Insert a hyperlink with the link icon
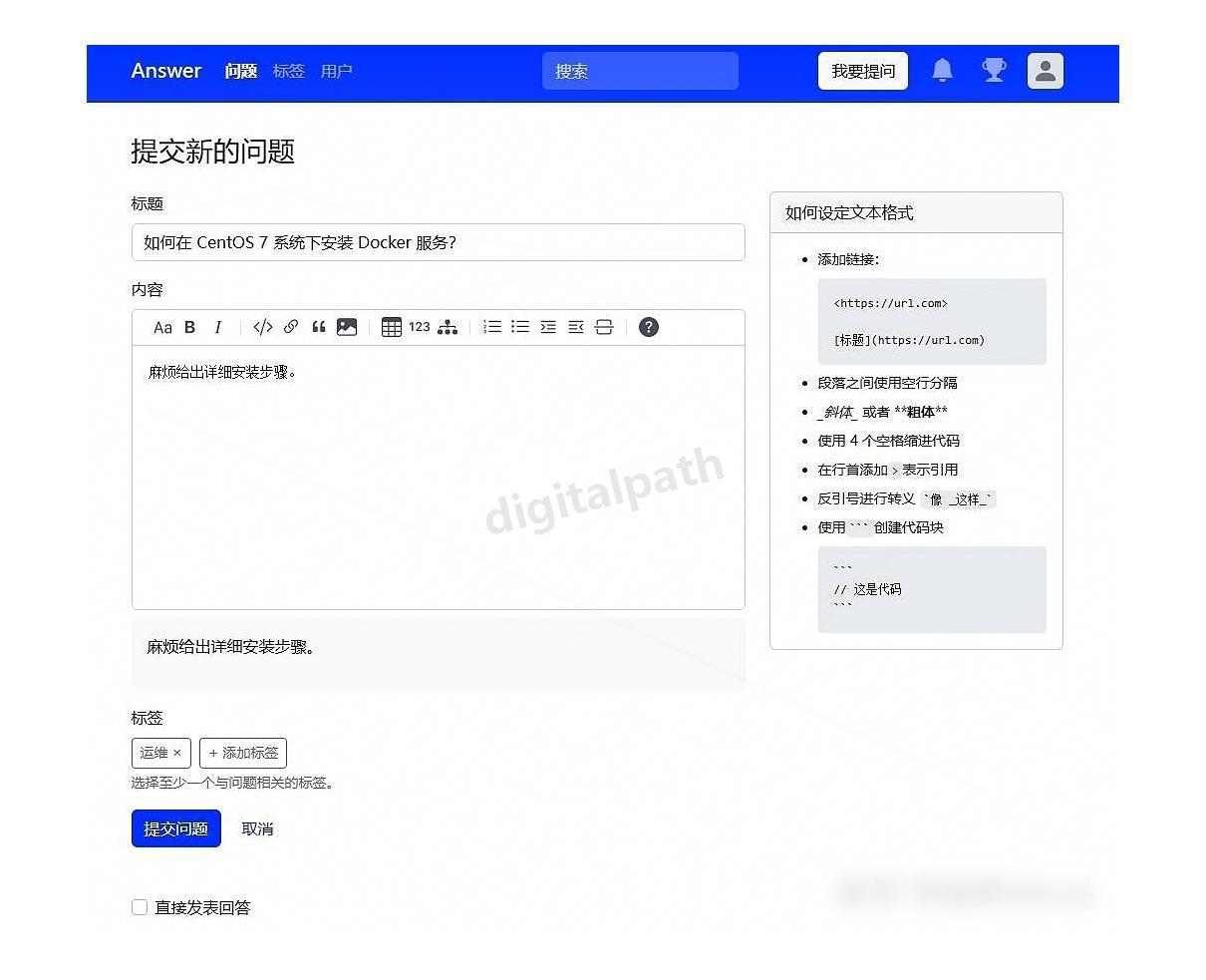The width and height of the screenshot is (1206, 980). [291, 327]
